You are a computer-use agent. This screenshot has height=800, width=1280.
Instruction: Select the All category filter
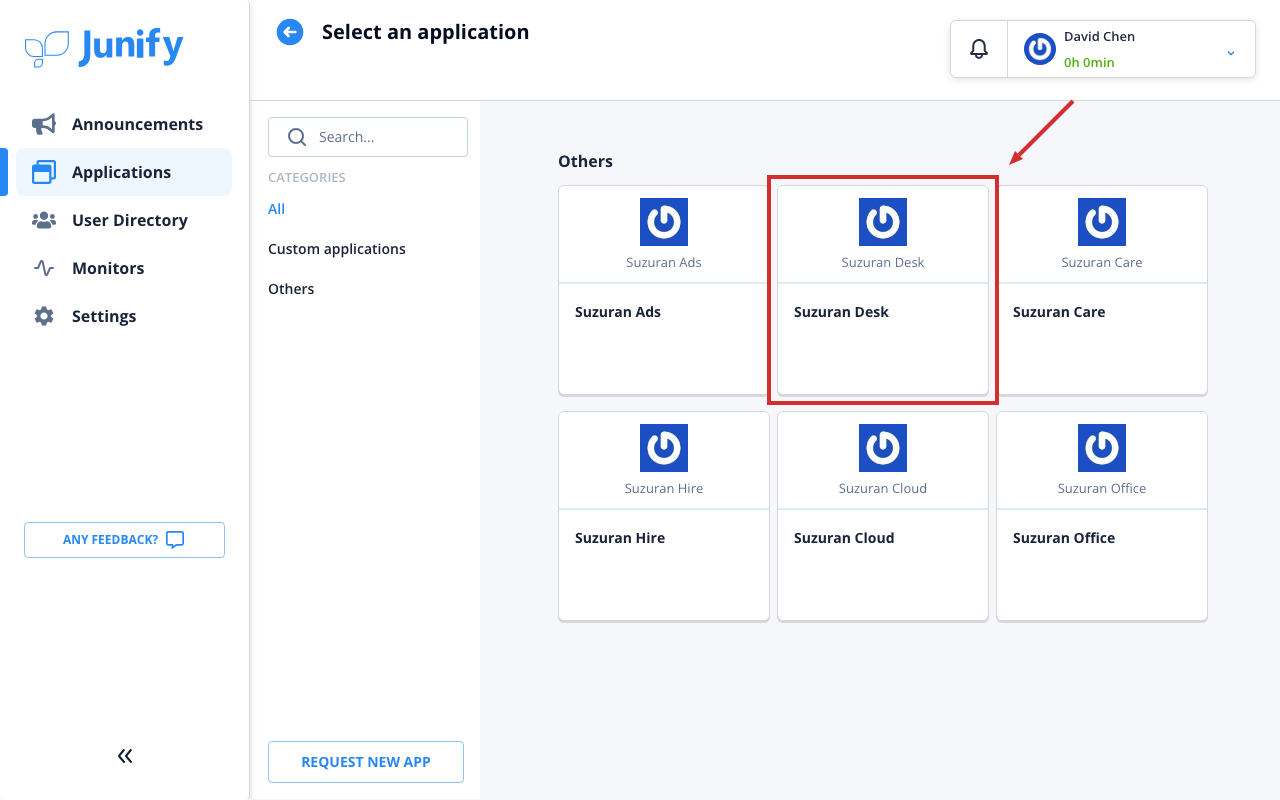coord(277,209)
